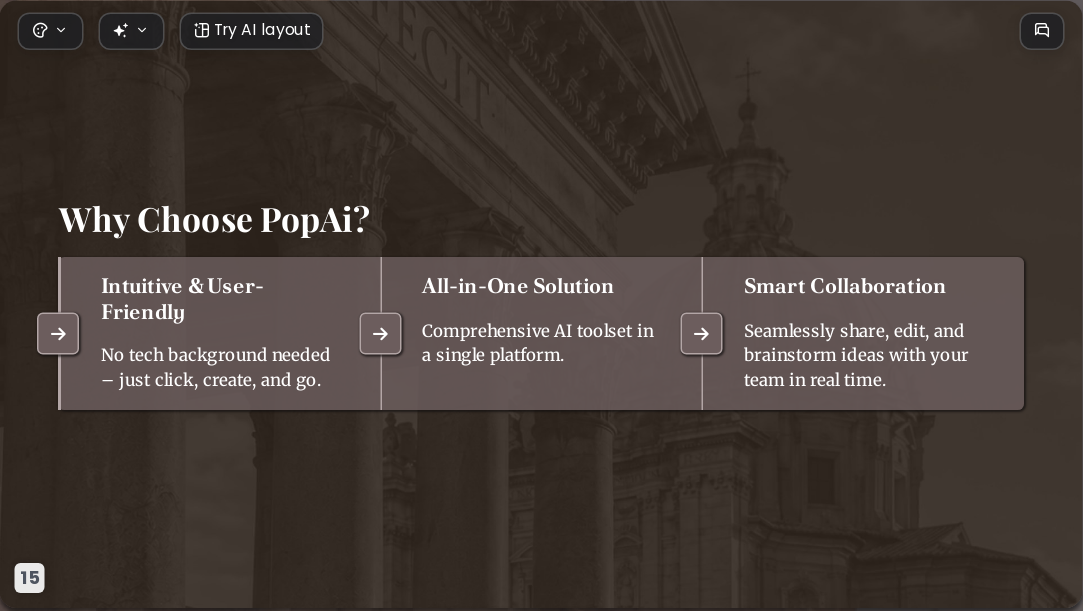This screenshot has height=611, width=1083.
Task: Select the "Smart Collaboration" heading
Action: (845, 287)
